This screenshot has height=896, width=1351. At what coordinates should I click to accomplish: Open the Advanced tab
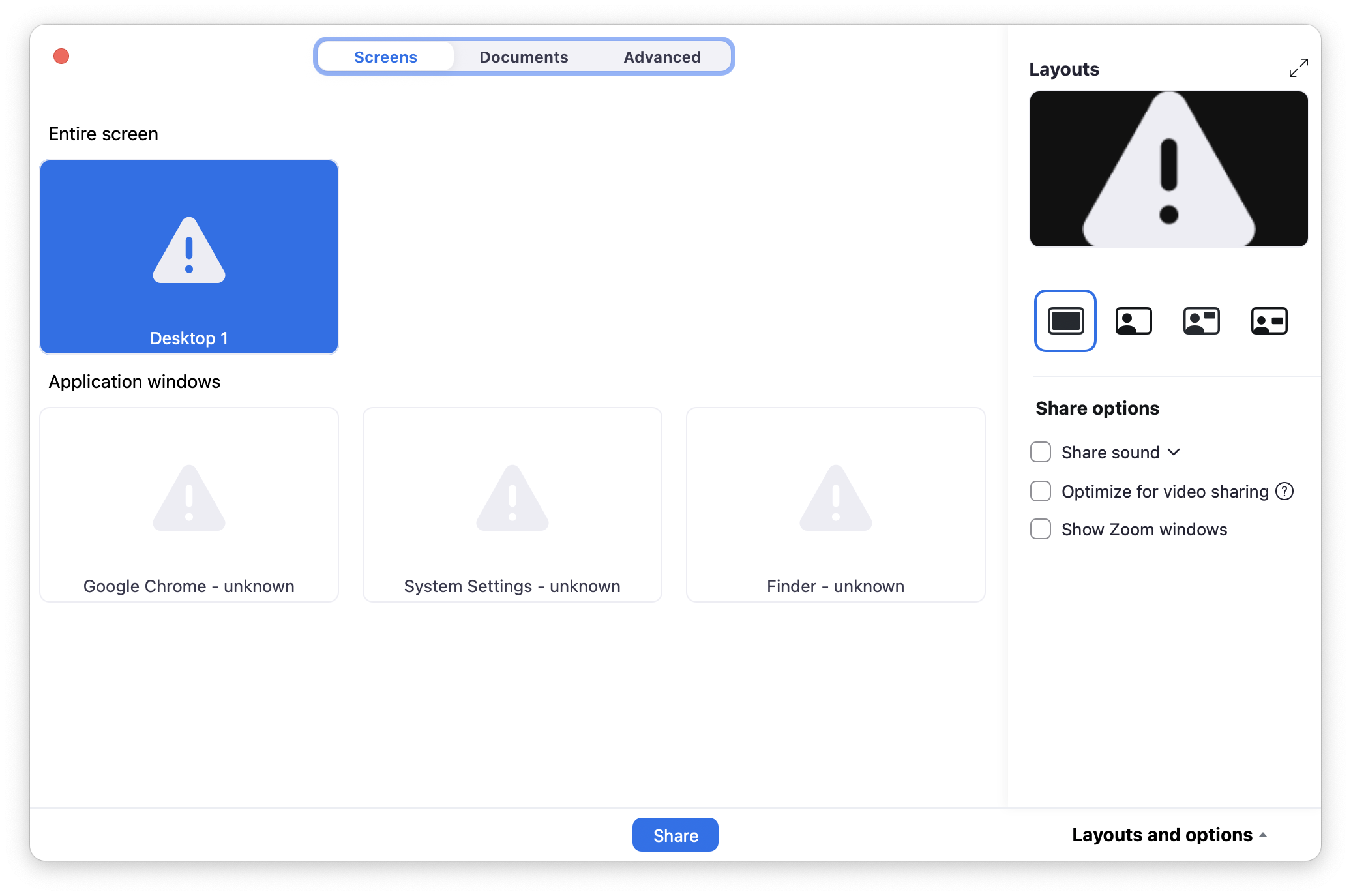point(662,57)
